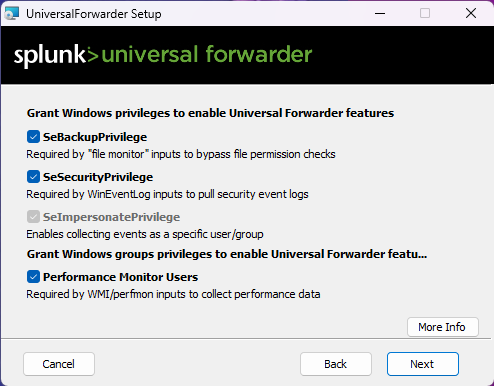494x386 pixels.
Task: Uncheck the SeBackupPrivilege checkbox
Action: click(x=33, y=137)
